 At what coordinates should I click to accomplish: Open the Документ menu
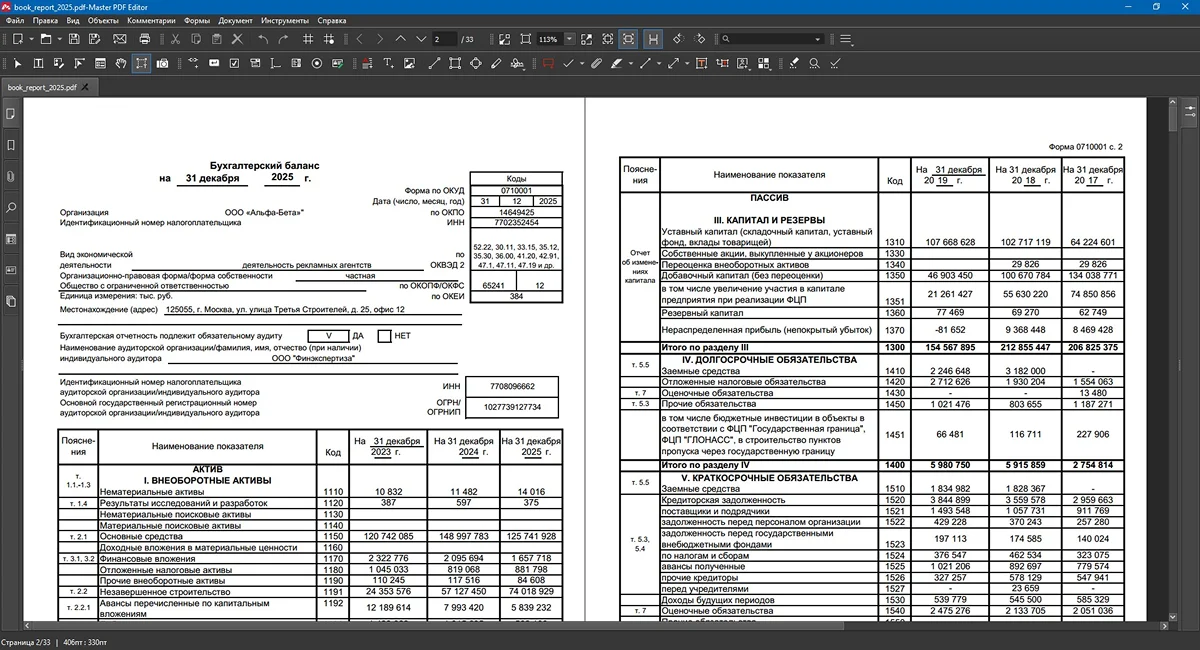[x=235, y=20]
